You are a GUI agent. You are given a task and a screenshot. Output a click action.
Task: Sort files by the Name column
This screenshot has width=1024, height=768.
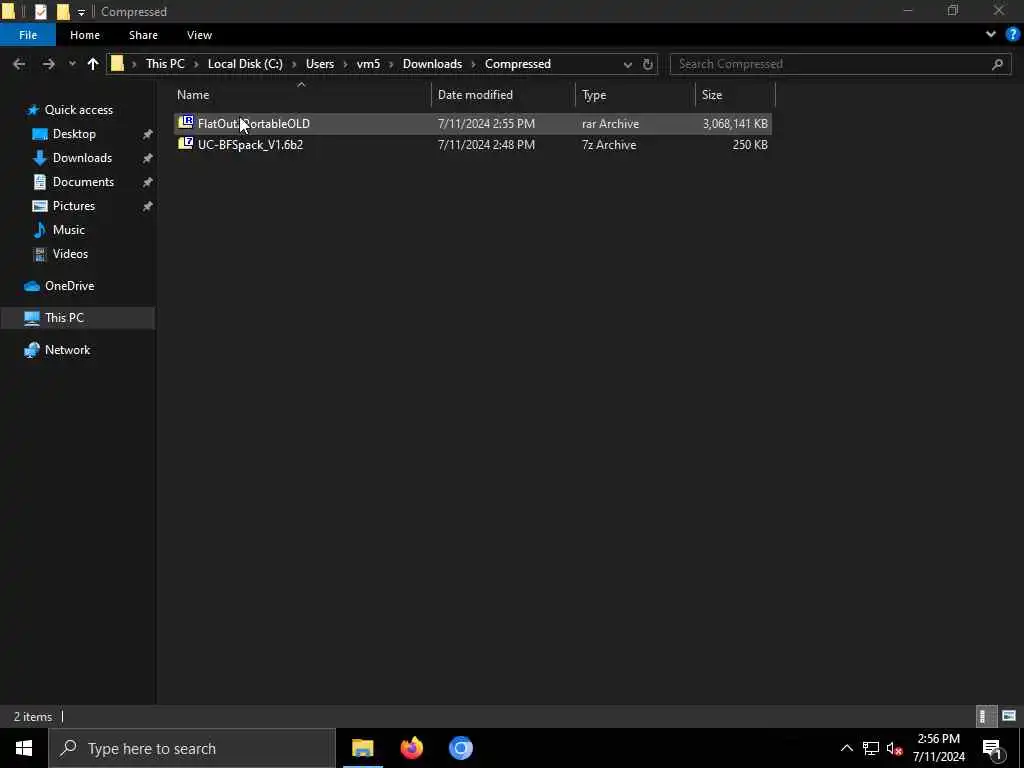tap(193, 95)
